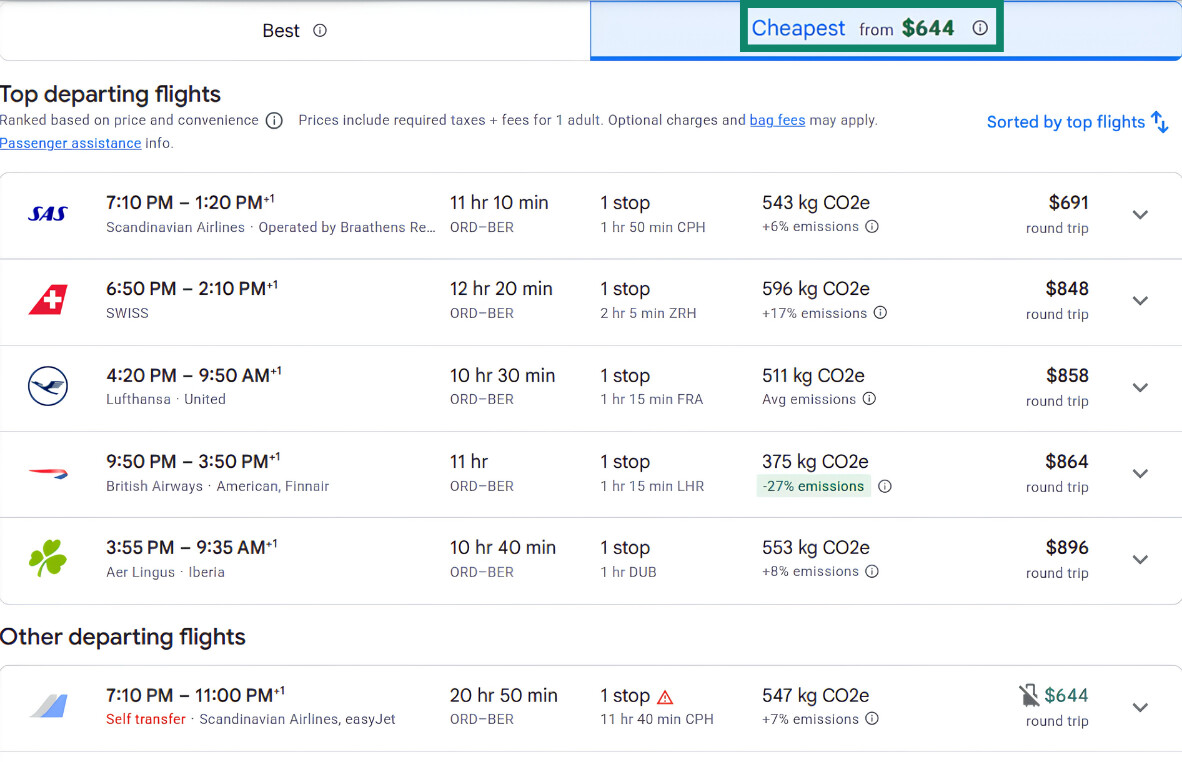Viewport: 1182px width, 762px height.
Task: Click the 9:50 PM – 3:50 PM flight times
Action: pos(193,461)
